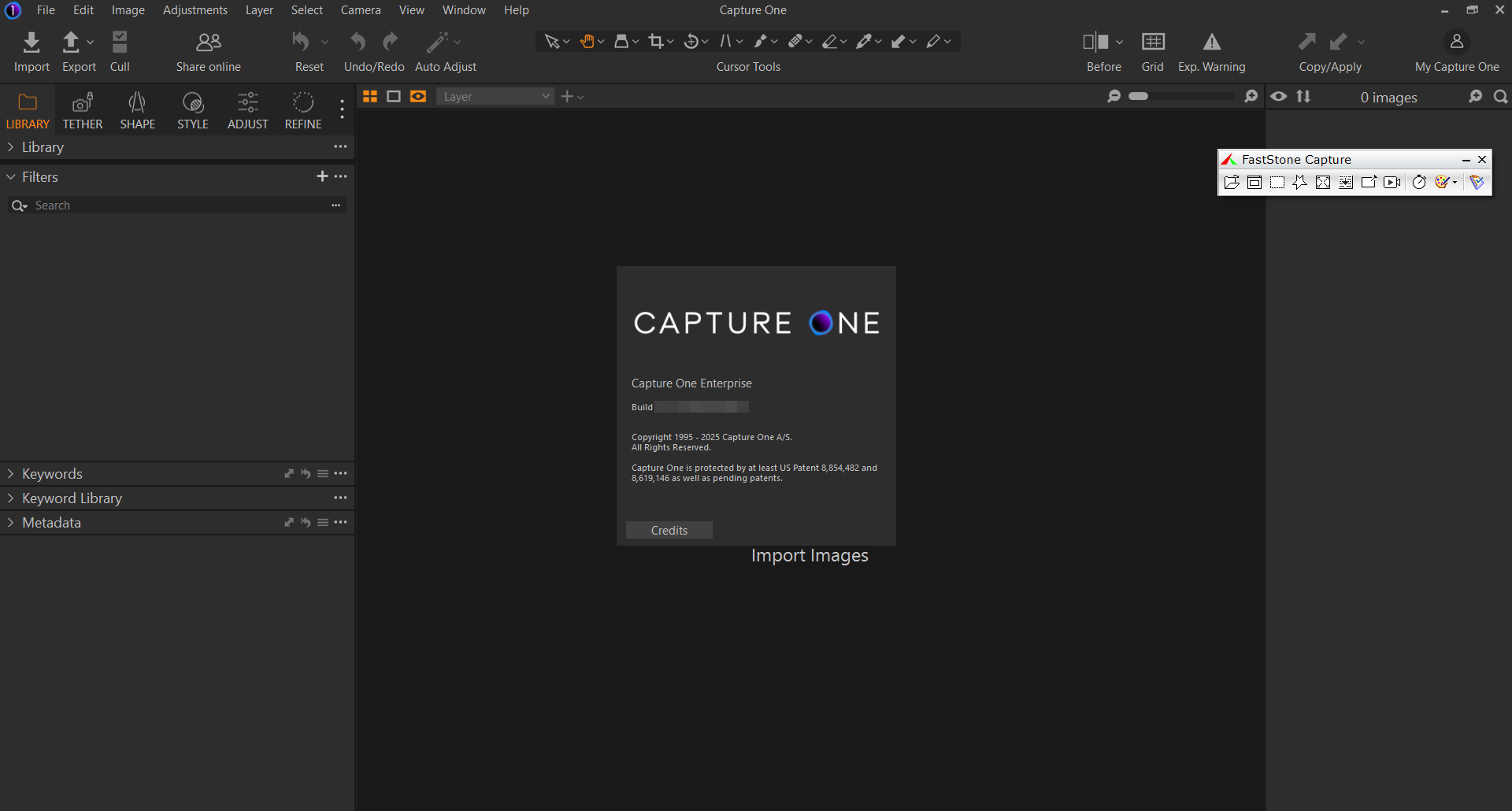This screenshot has width=1512, height=811.
Task: Click FastStone Capture freehand region star icon
Action: tap(1300, 183)
